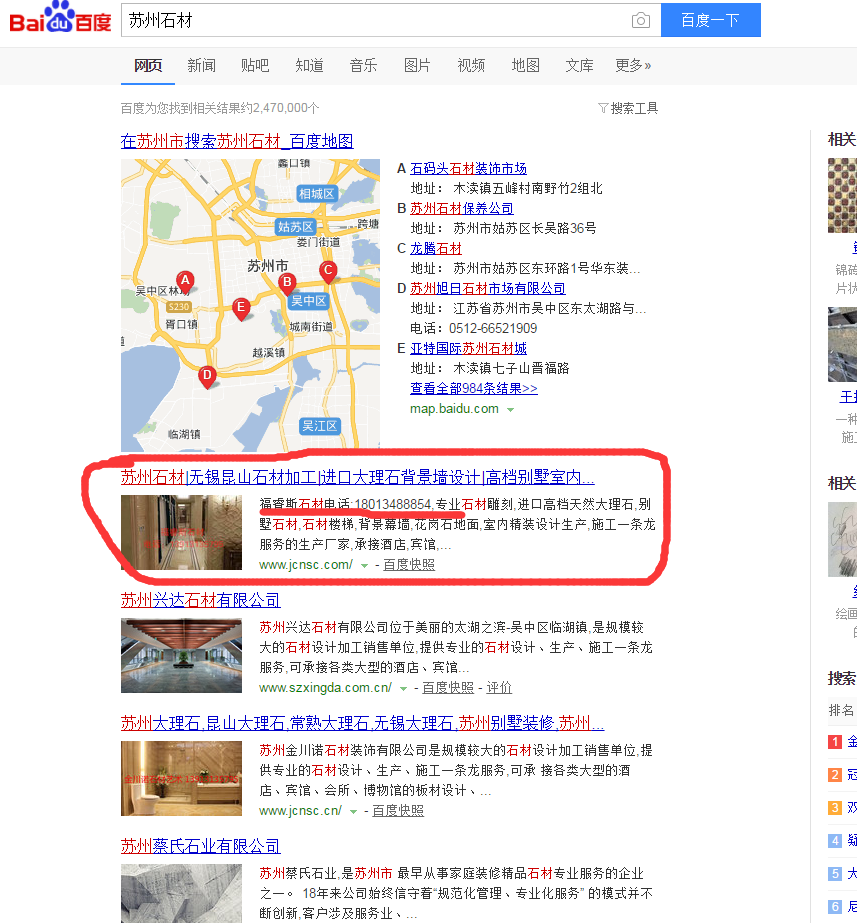Click the 苏州兴达石材 result thumbnail

181,655
